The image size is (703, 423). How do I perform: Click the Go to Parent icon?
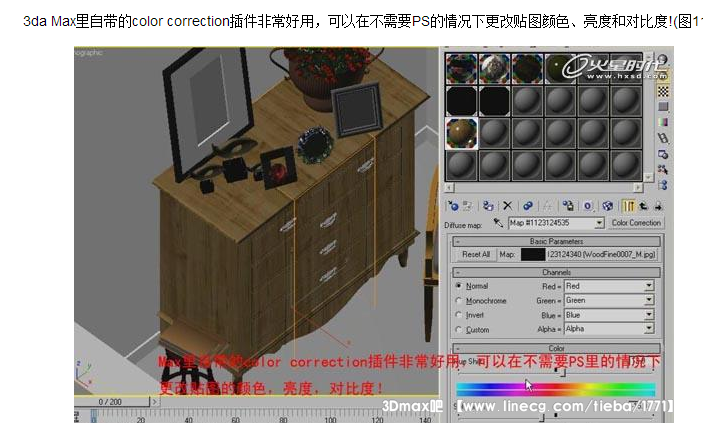[x=643, y=206]
